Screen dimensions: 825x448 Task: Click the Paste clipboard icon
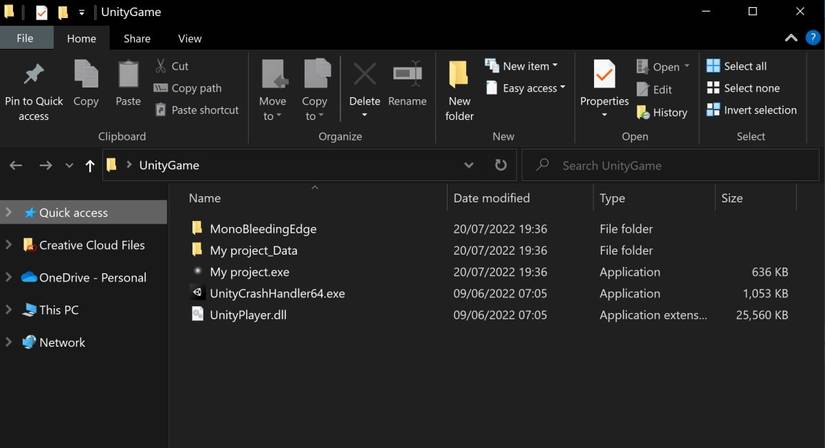point(128,75)
